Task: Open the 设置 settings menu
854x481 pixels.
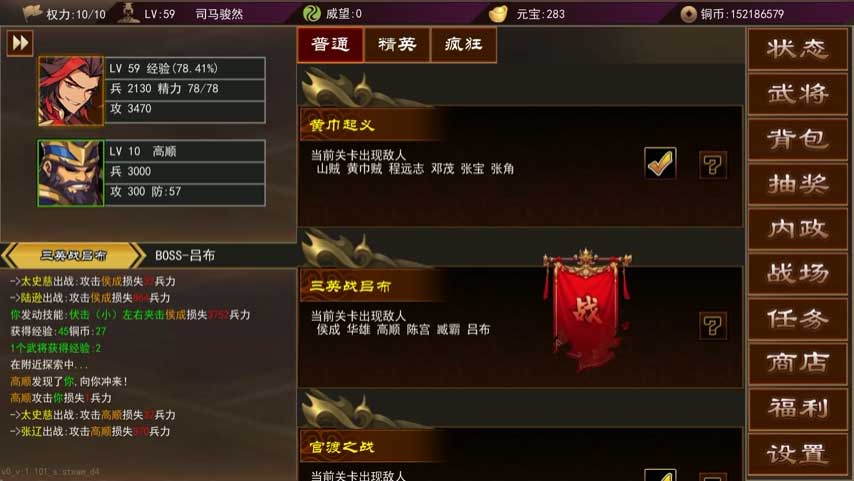Action: [798, 453]
